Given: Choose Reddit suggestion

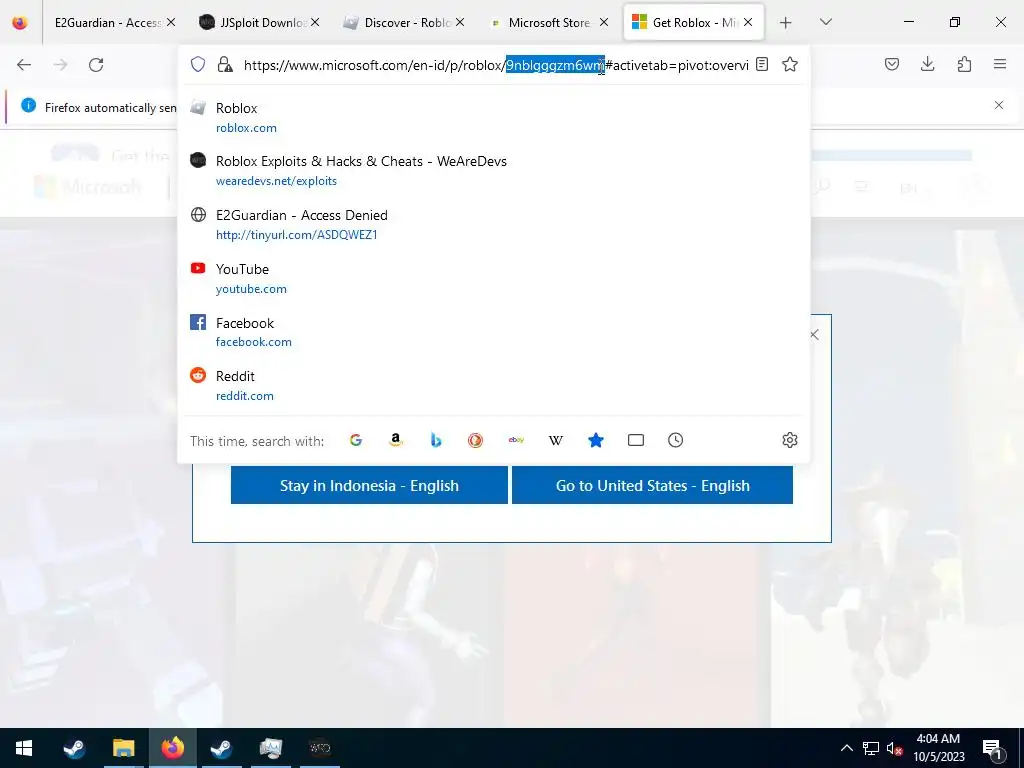Looking at the screenshot, I should [x=494, y=385].
